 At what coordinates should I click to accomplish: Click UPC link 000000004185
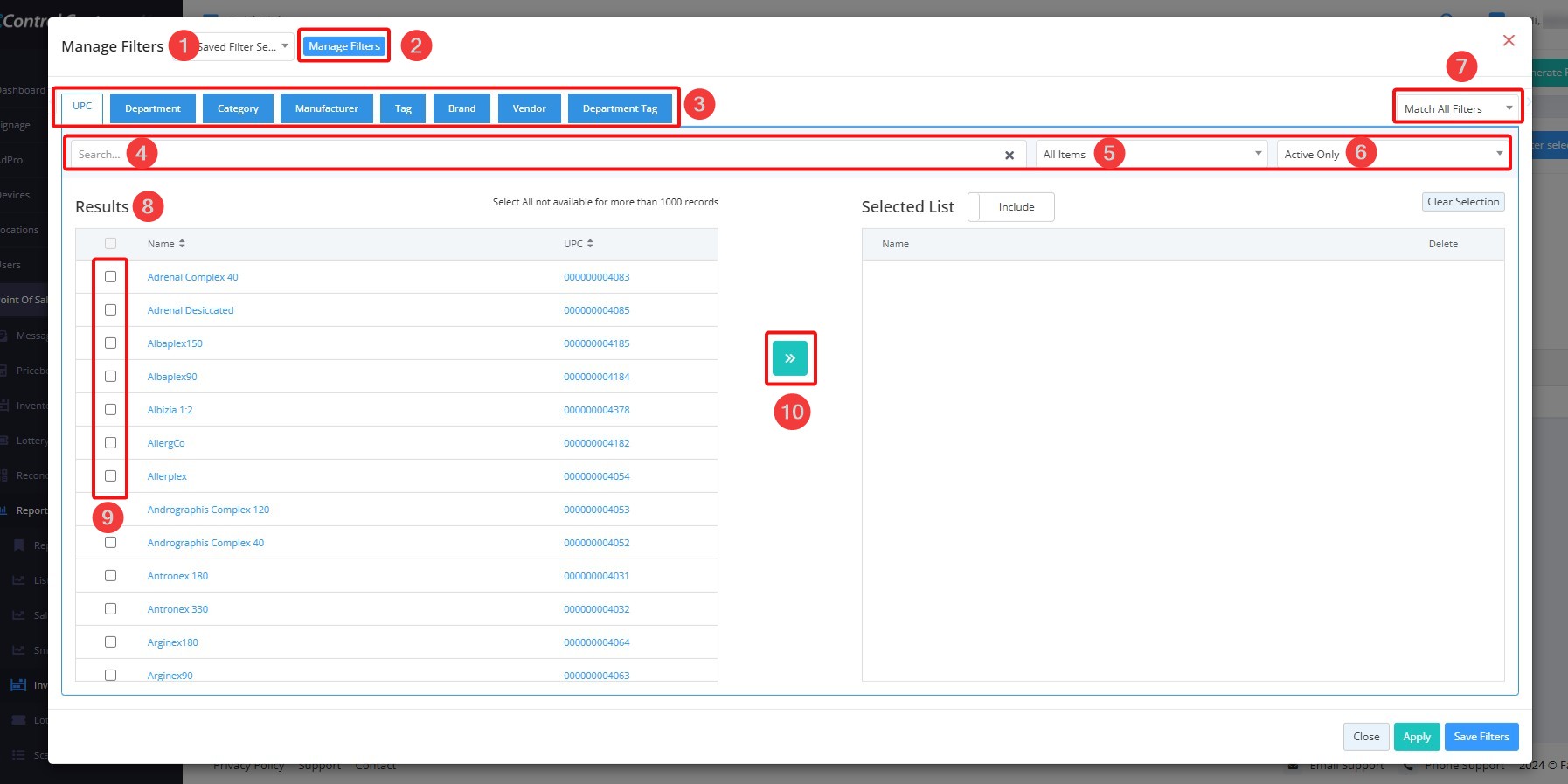[597, 343]
